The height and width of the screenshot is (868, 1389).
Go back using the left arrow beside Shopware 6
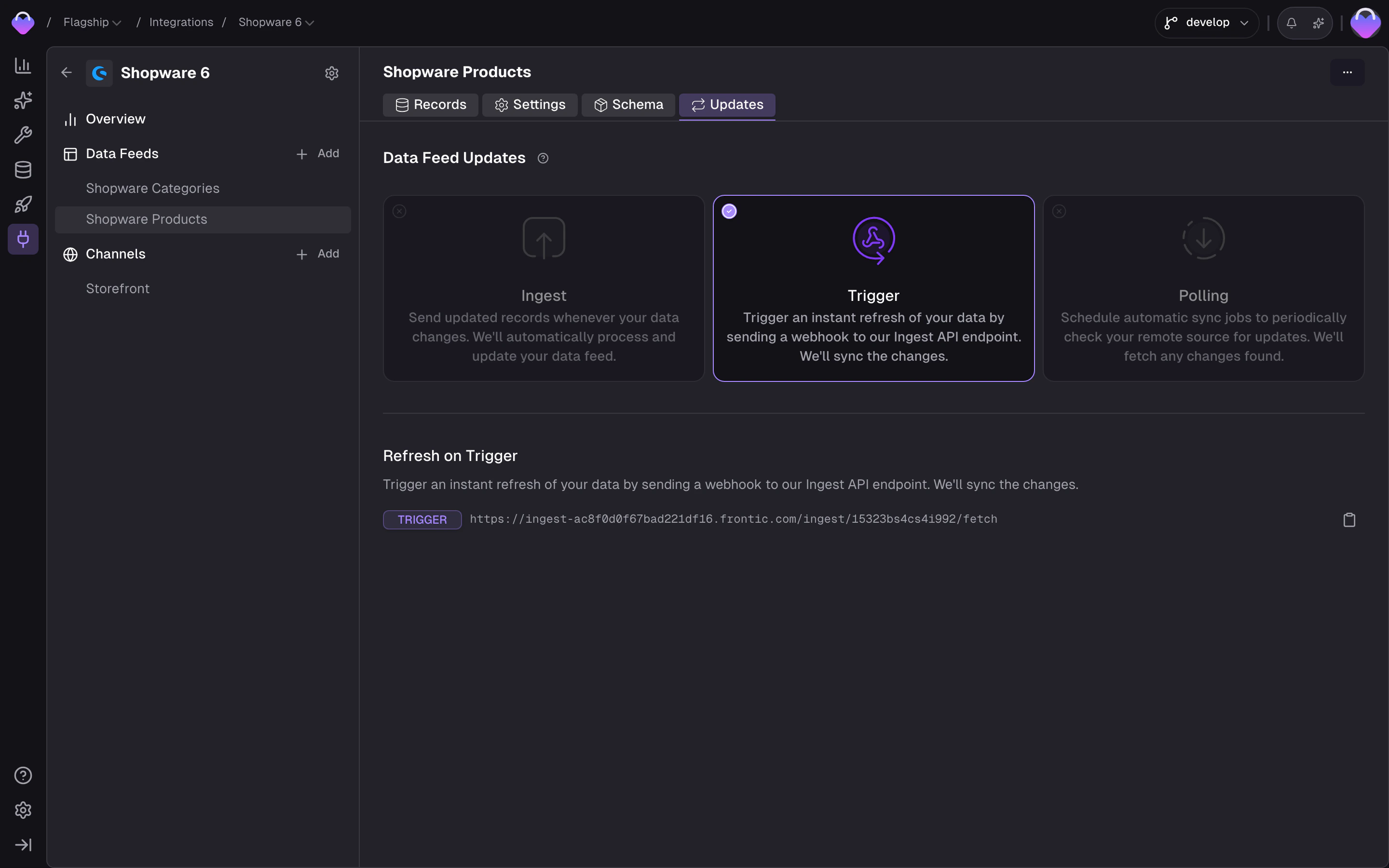click(x=67, y=72)
